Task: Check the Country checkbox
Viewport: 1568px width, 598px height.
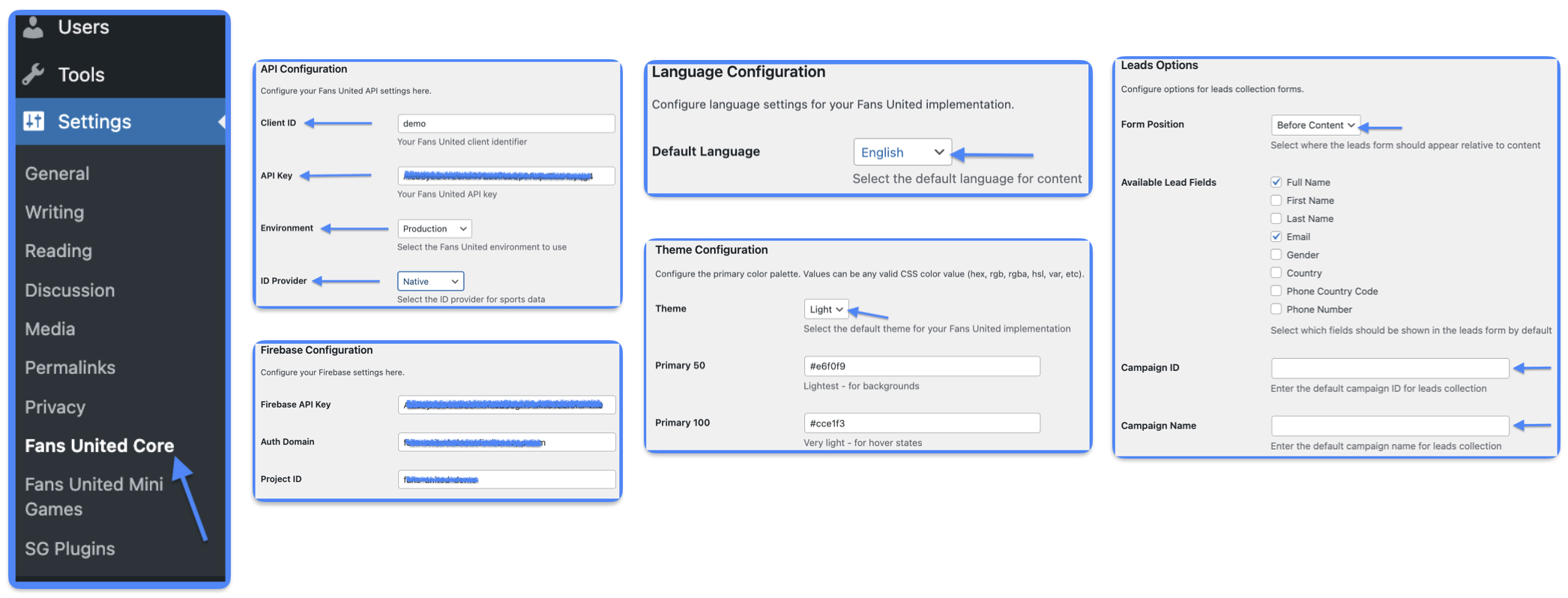Action: click(1276, 272)
